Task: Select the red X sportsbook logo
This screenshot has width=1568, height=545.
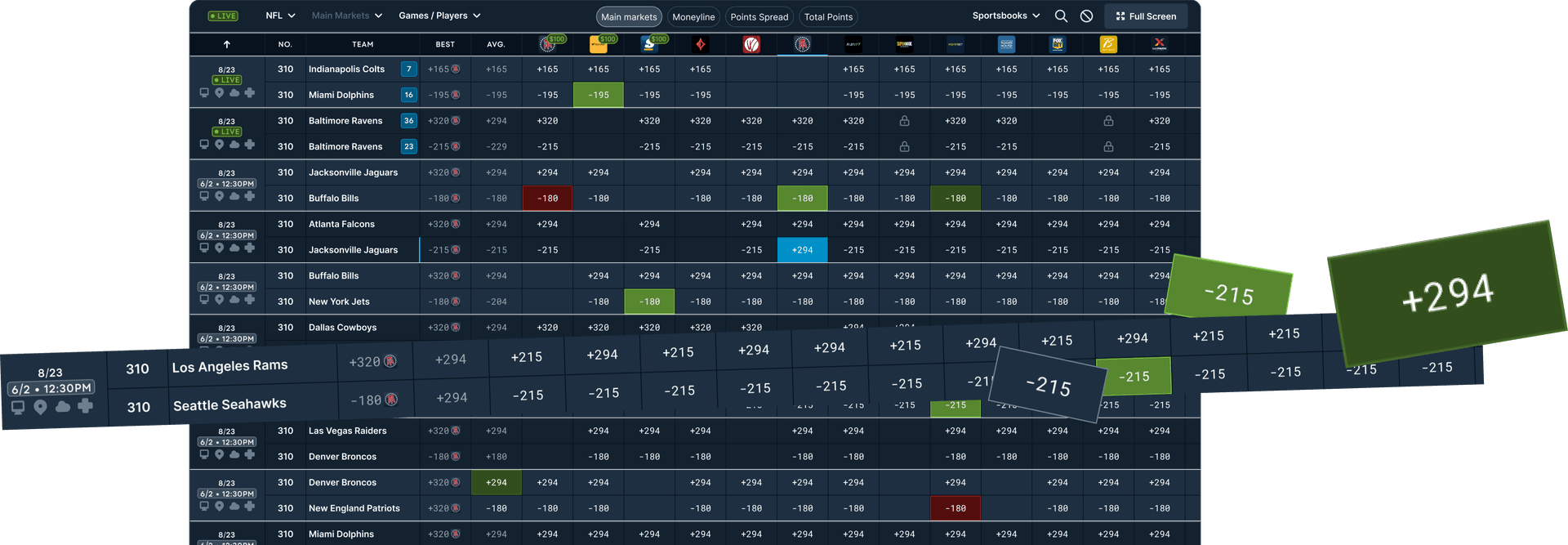Action: 1160,44
